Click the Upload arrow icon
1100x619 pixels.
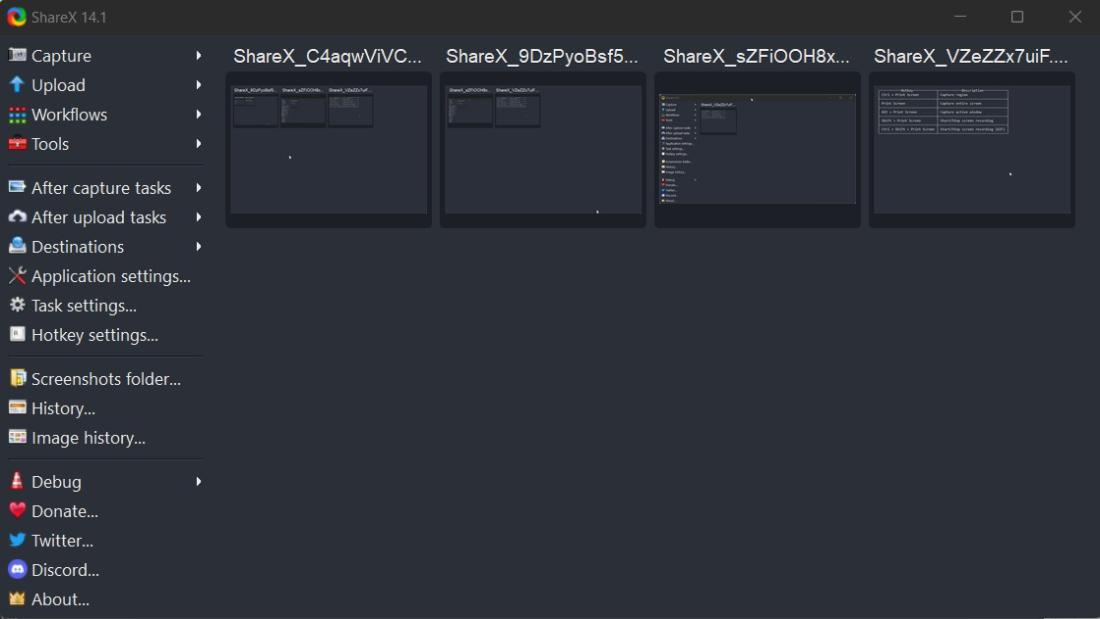(x=17, y=84)
